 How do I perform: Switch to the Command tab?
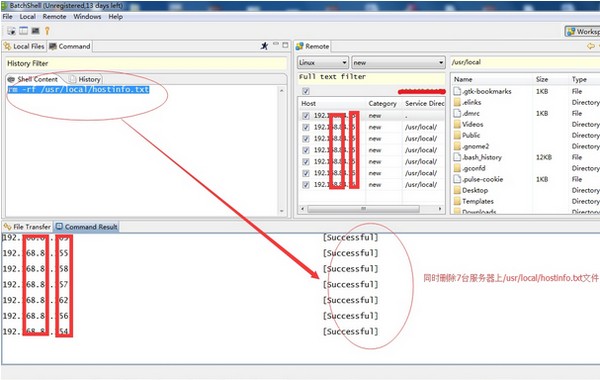70,46
